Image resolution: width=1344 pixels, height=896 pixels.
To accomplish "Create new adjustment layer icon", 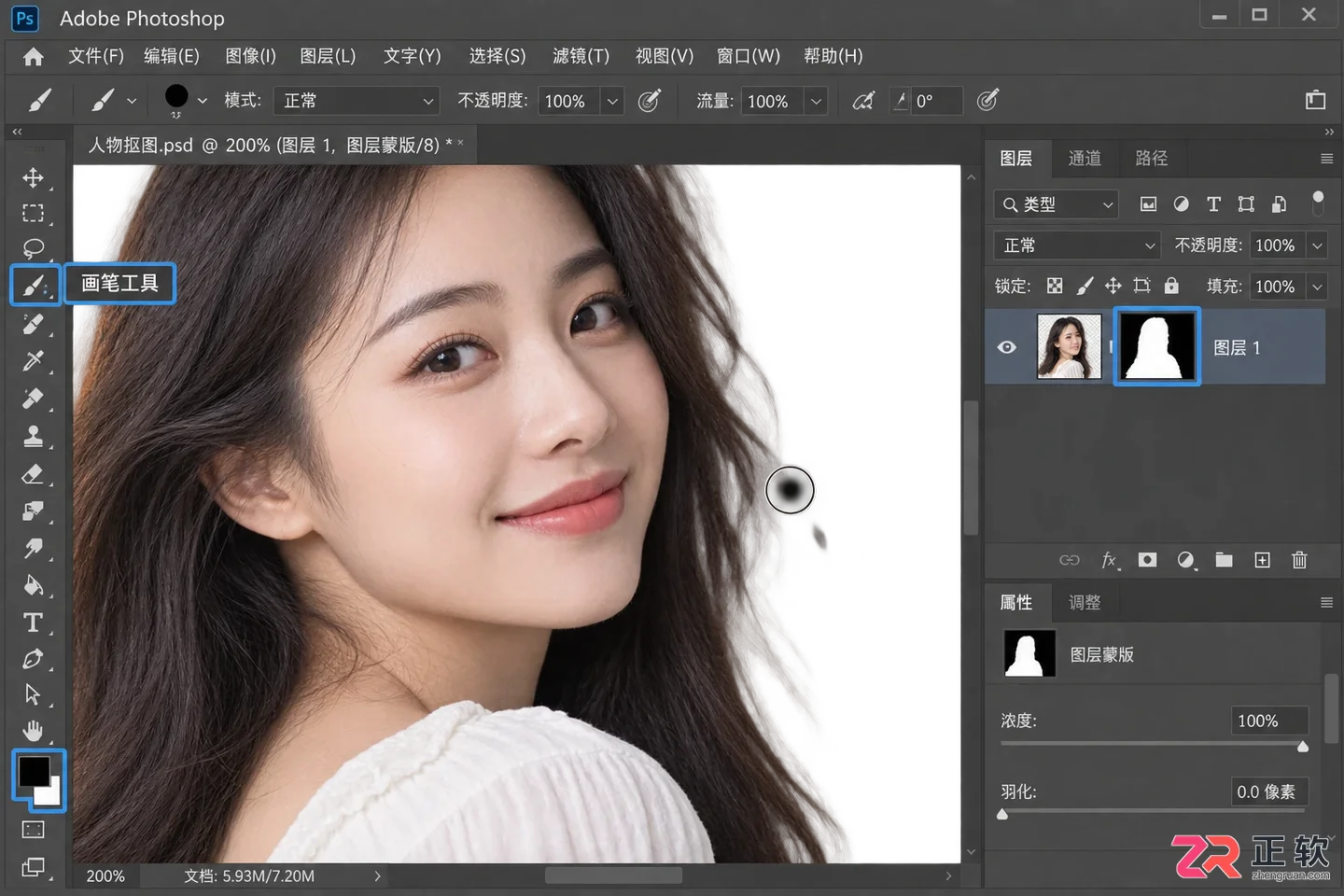I will (1185, 560).
